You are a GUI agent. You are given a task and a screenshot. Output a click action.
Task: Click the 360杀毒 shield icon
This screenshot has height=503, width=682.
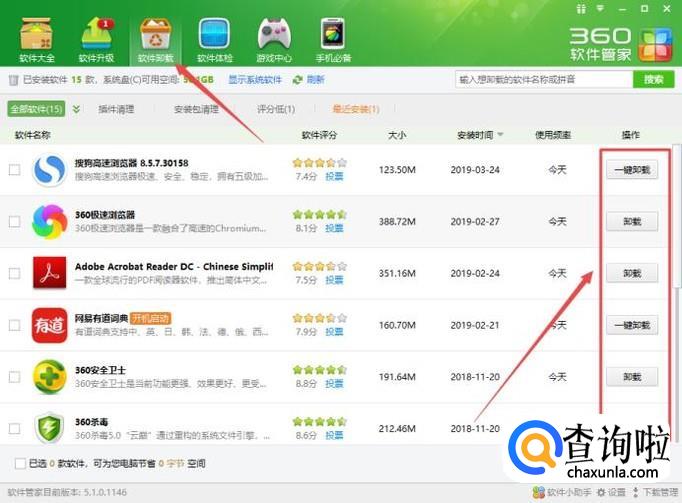point(50,427)
